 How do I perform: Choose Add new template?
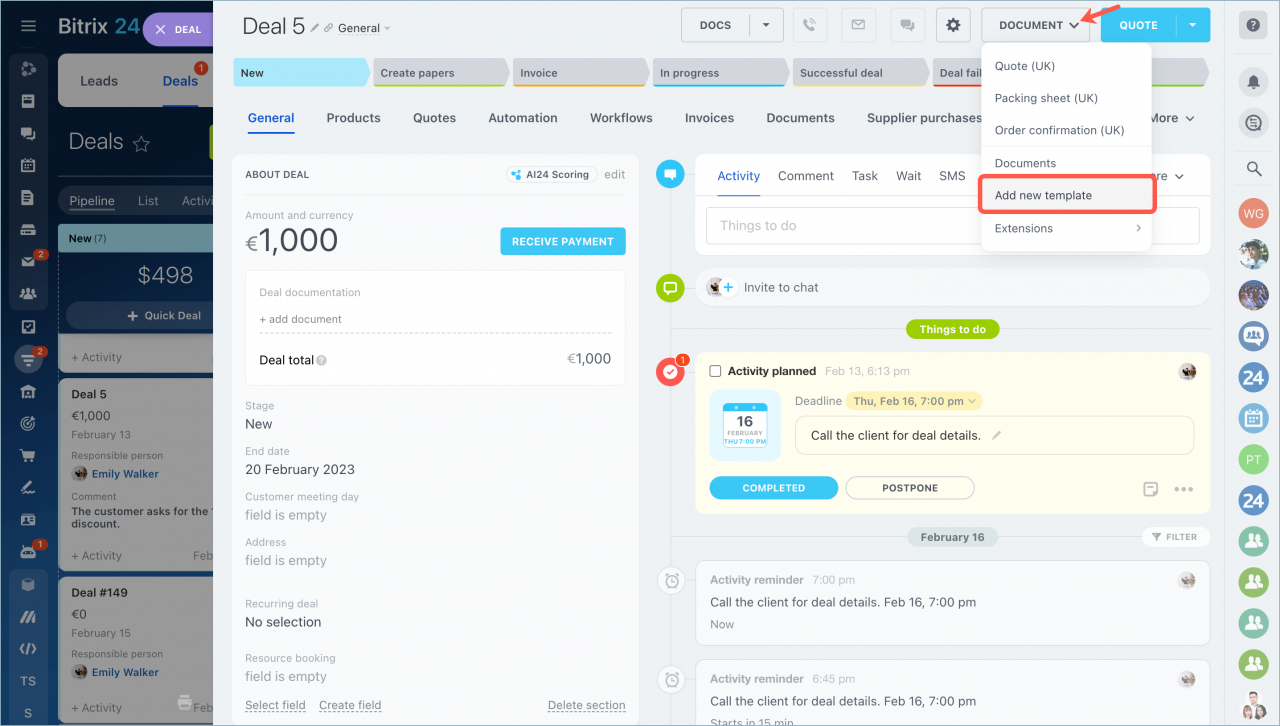(1066, 195)
